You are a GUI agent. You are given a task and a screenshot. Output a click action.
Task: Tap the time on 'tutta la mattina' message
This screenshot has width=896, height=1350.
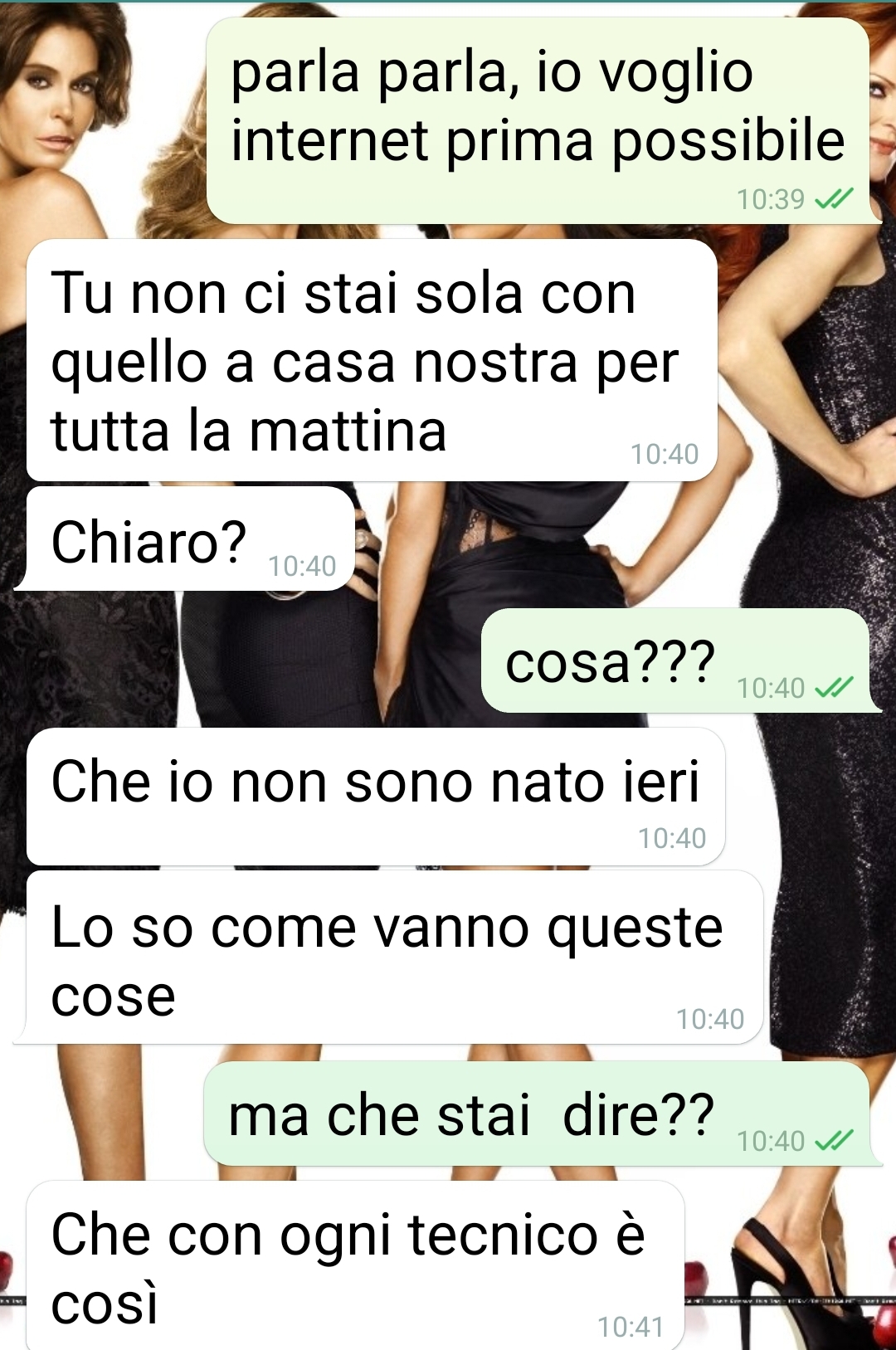(x=665, y=454)
